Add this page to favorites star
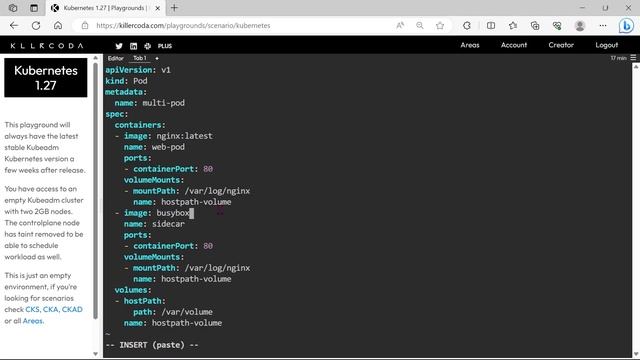 pyautogui.click(x=440, y=25)
